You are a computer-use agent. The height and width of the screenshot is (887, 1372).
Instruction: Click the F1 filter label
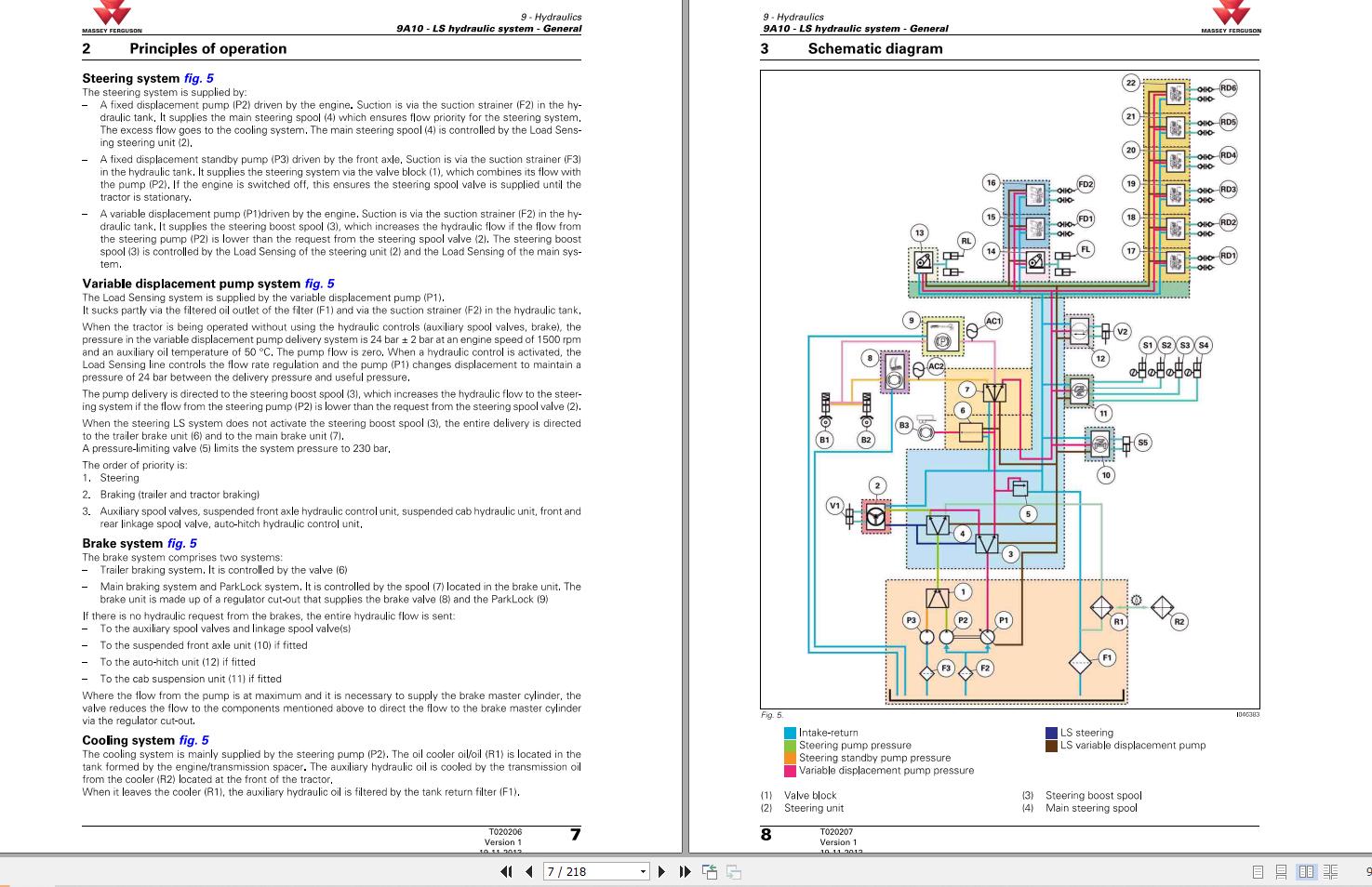tap(1107, 657)
